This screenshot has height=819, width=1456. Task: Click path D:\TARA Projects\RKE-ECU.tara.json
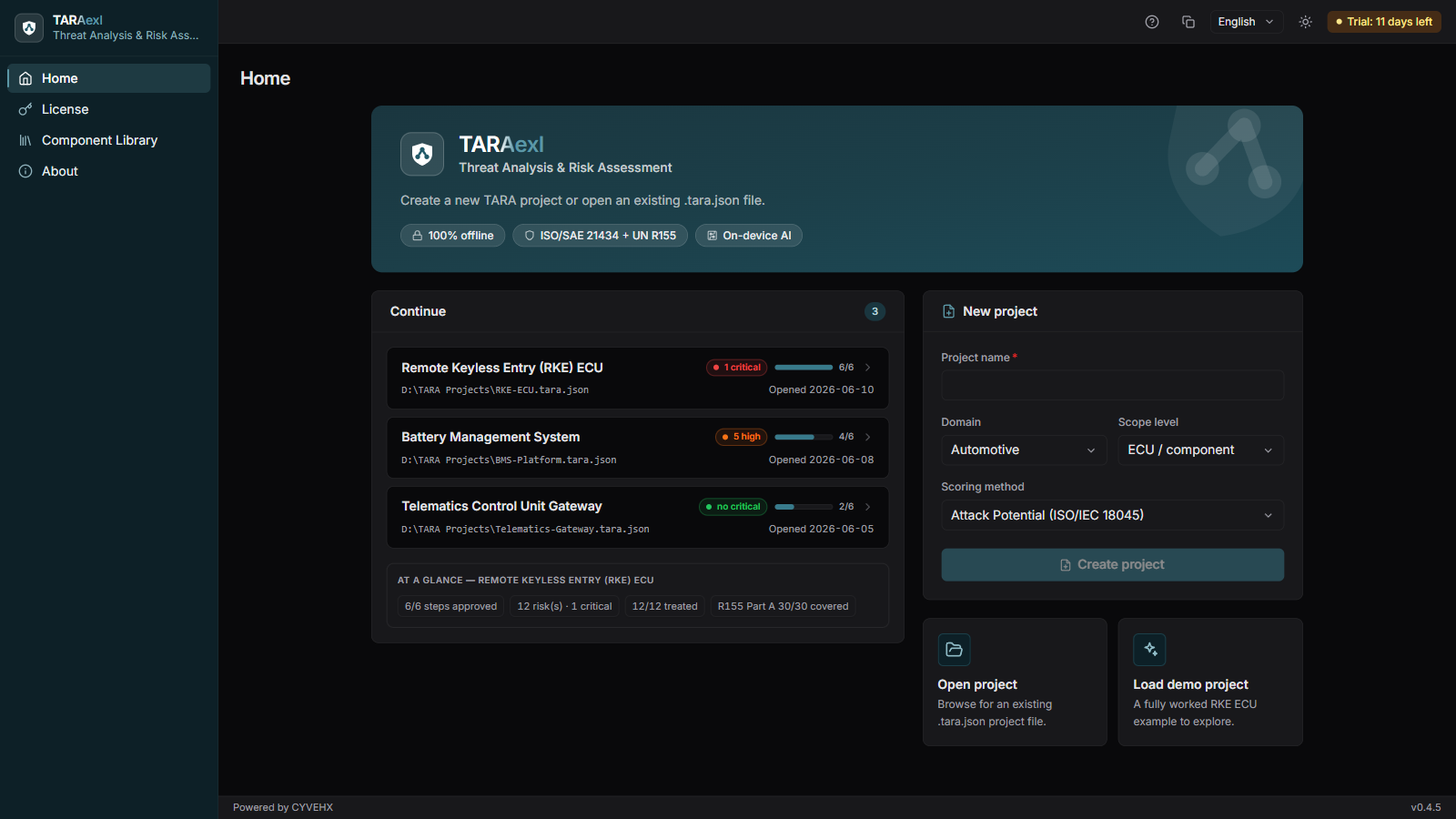[495, 390]
